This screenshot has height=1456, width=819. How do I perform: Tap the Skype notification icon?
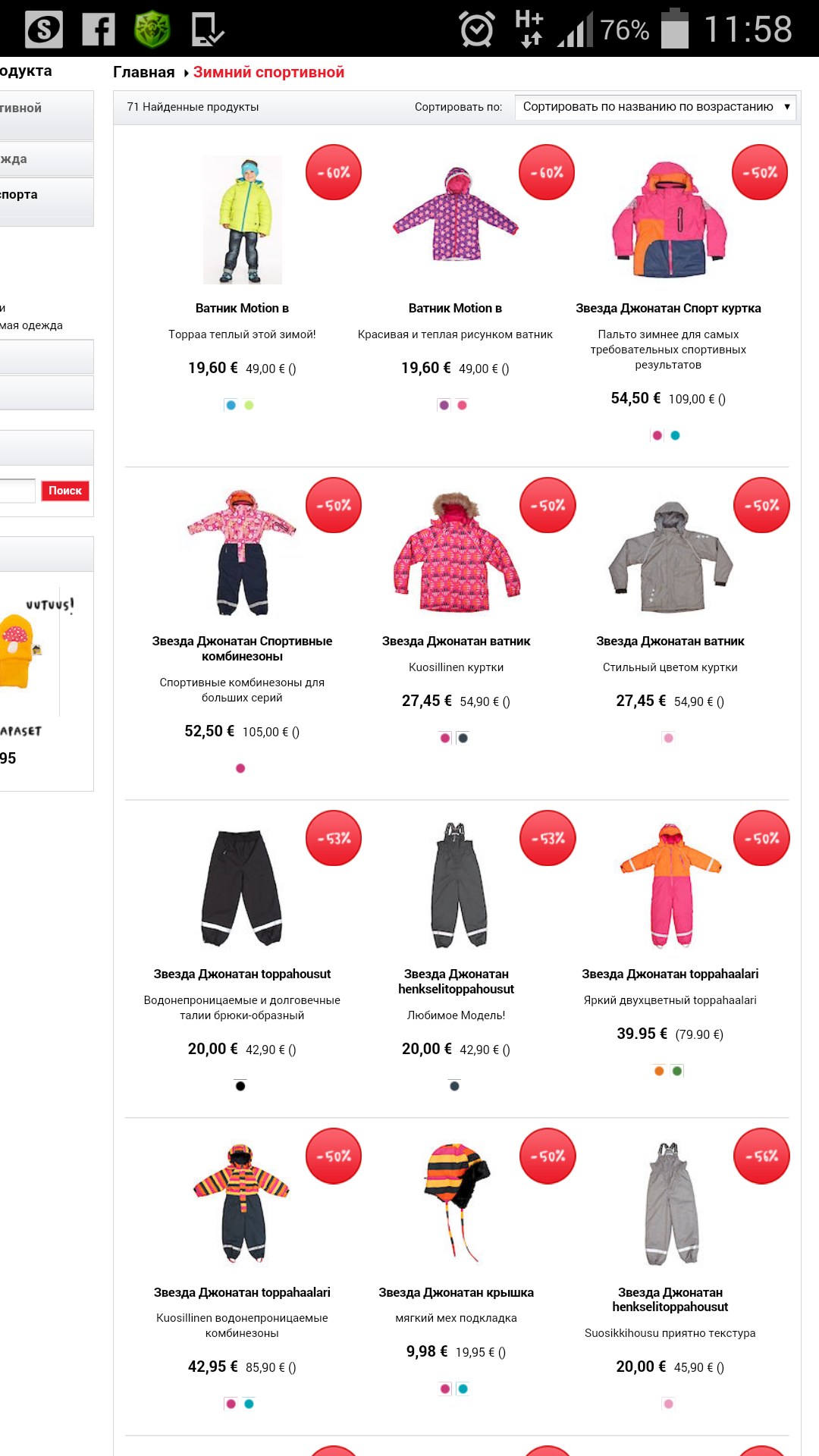coord(43,30)
